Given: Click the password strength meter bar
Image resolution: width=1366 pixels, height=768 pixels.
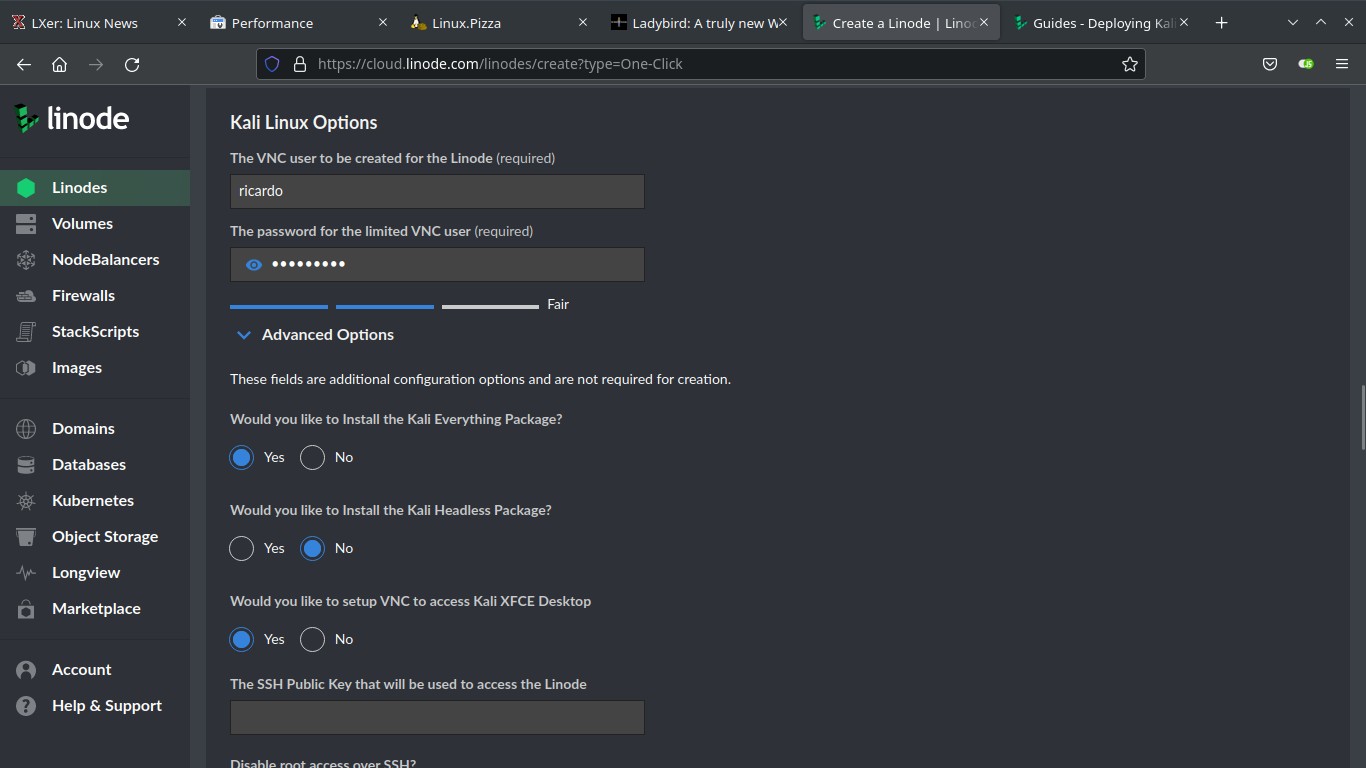Looking at the screenshot, I should point(385,306).
